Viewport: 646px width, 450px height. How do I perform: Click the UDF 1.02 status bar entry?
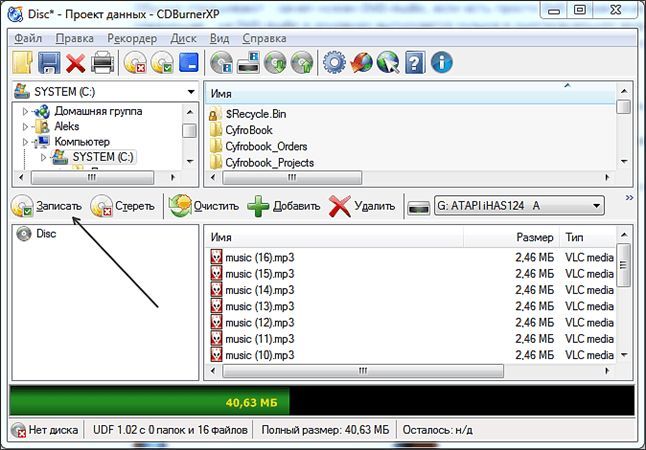click(170, 430)
